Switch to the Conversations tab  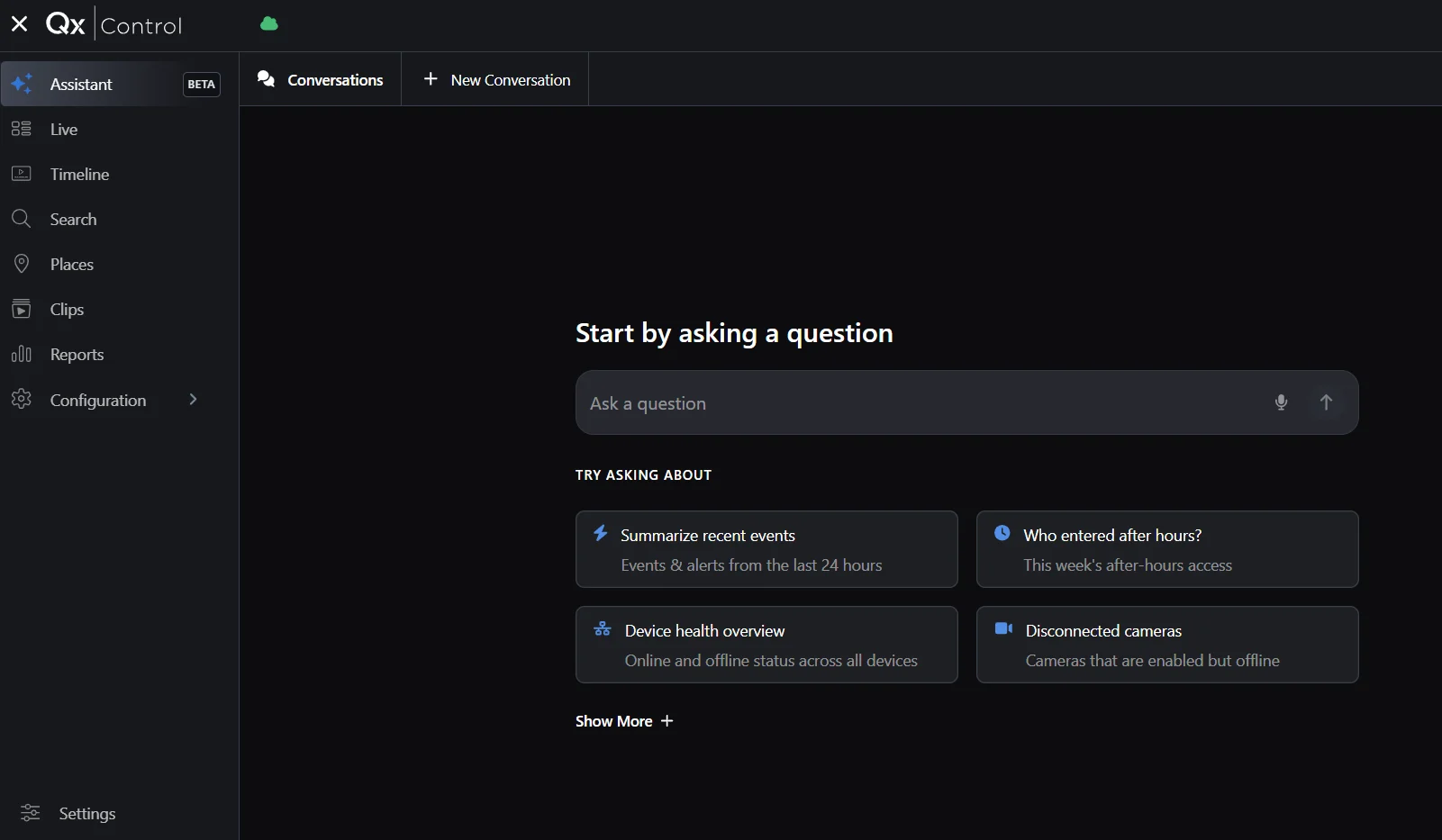tap(320, 79)
